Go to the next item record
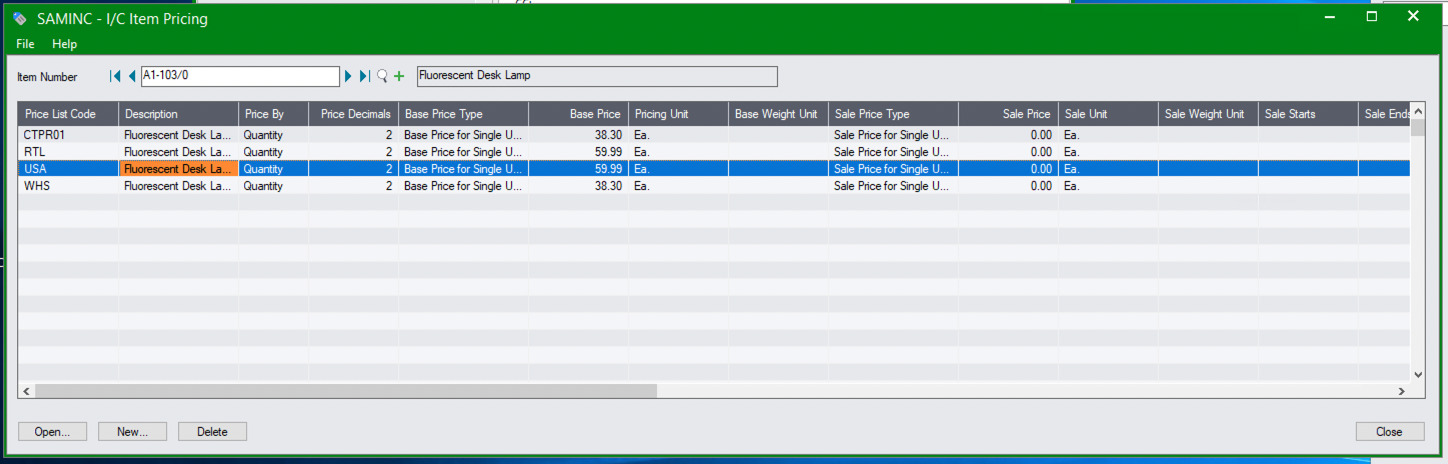Viewport: 1448px width, 464px height. (x=349, y=76)
